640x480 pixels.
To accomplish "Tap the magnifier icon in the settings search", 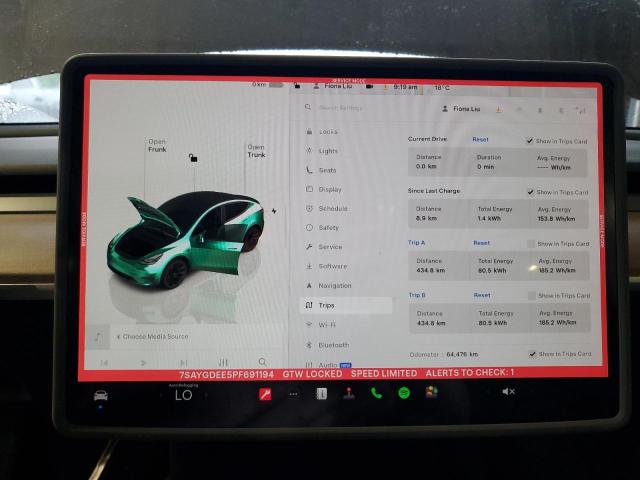I will (308, 107).
